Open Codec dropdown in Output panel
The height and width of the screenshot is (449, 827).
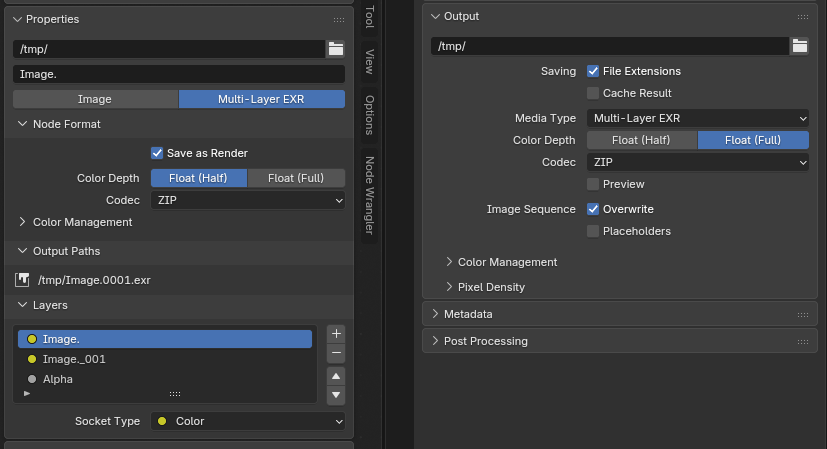coord(698,163)
